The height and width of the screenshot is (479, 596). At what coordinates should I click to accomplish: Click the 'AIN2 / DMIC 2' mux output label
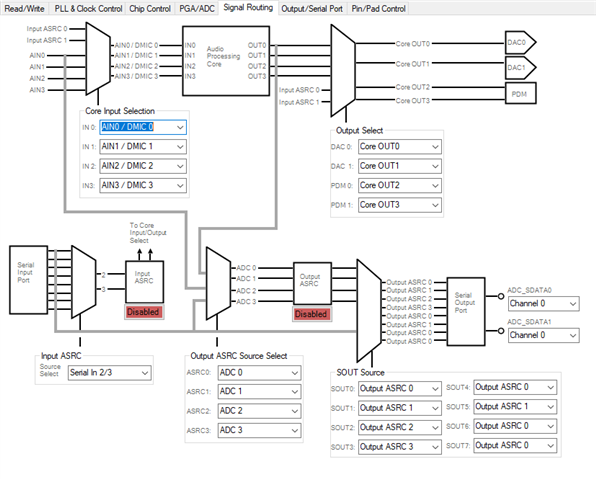(x=136, y=66)
